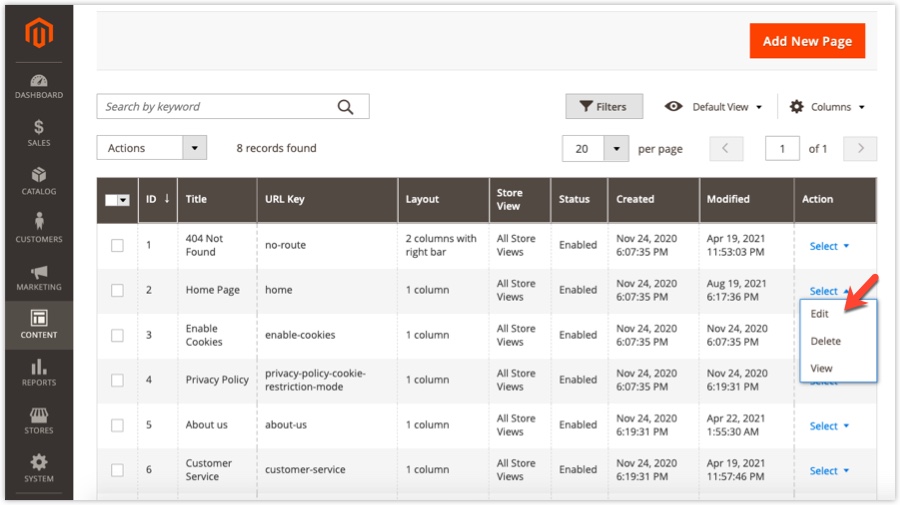Viewport: 900px width, 505px height.
Task: Open the Stores sidebar menu
Action: (x=39, y=421)
